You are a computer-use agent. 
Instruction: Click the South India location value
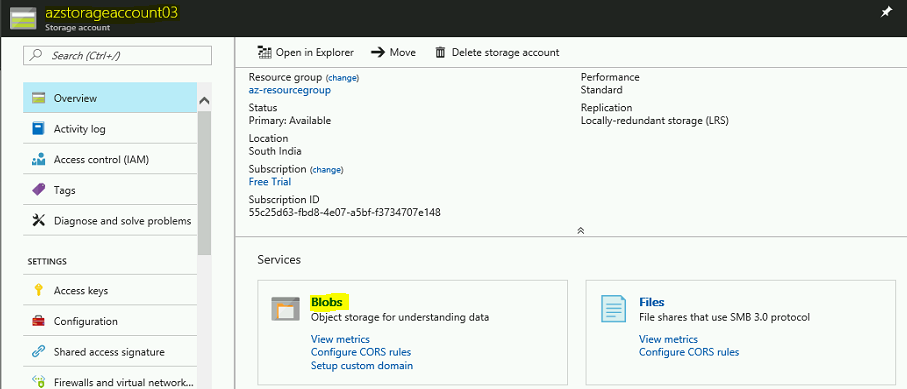click(275, 151)
